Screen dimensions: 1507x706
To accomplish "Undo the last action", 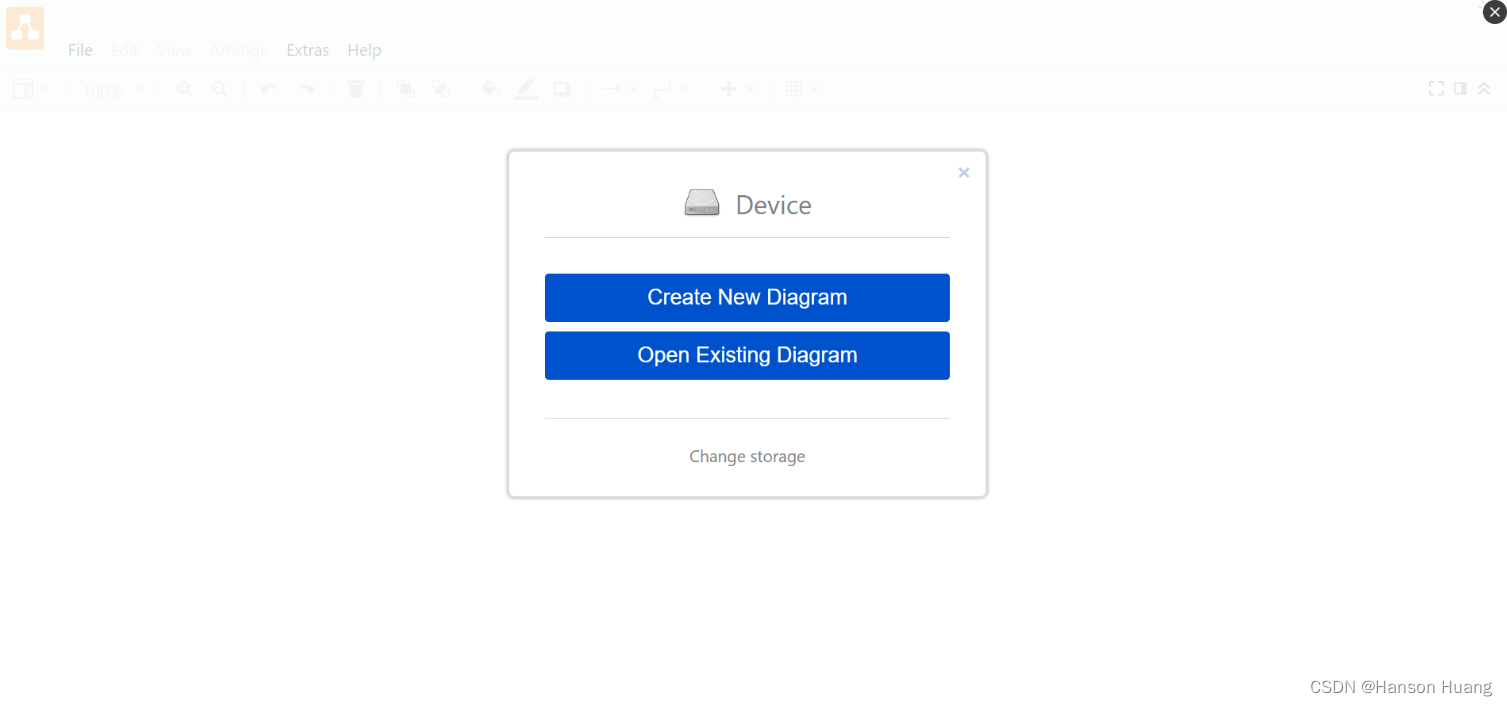I will click(267, 89).
